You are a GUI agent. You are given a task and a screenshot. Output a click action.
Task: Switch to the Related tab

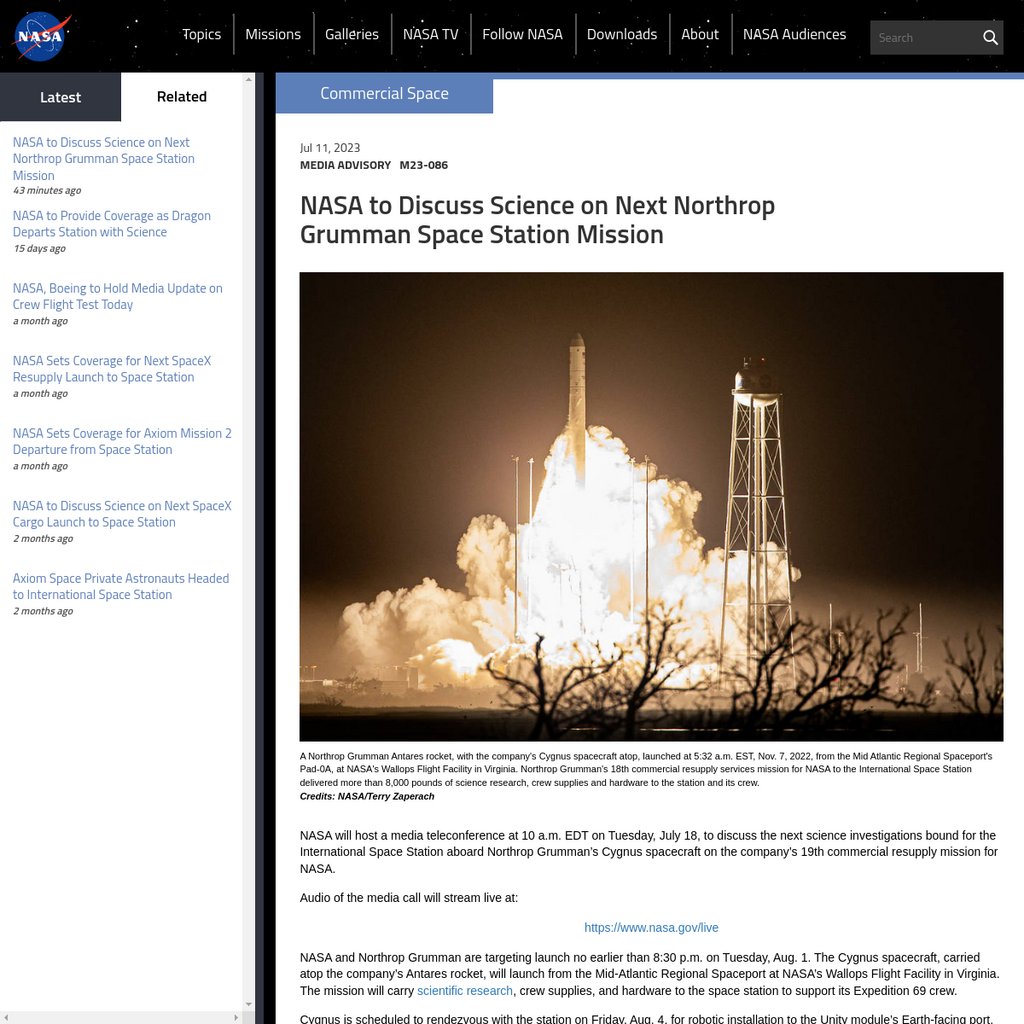coord(182,97)
